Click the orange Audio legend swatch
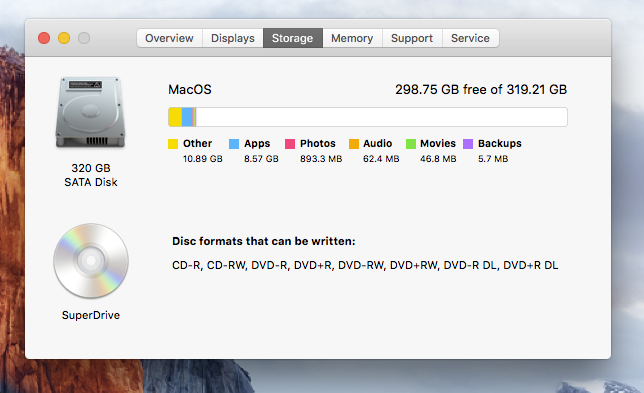Screen dimensions: 644x393 point(354,144)
